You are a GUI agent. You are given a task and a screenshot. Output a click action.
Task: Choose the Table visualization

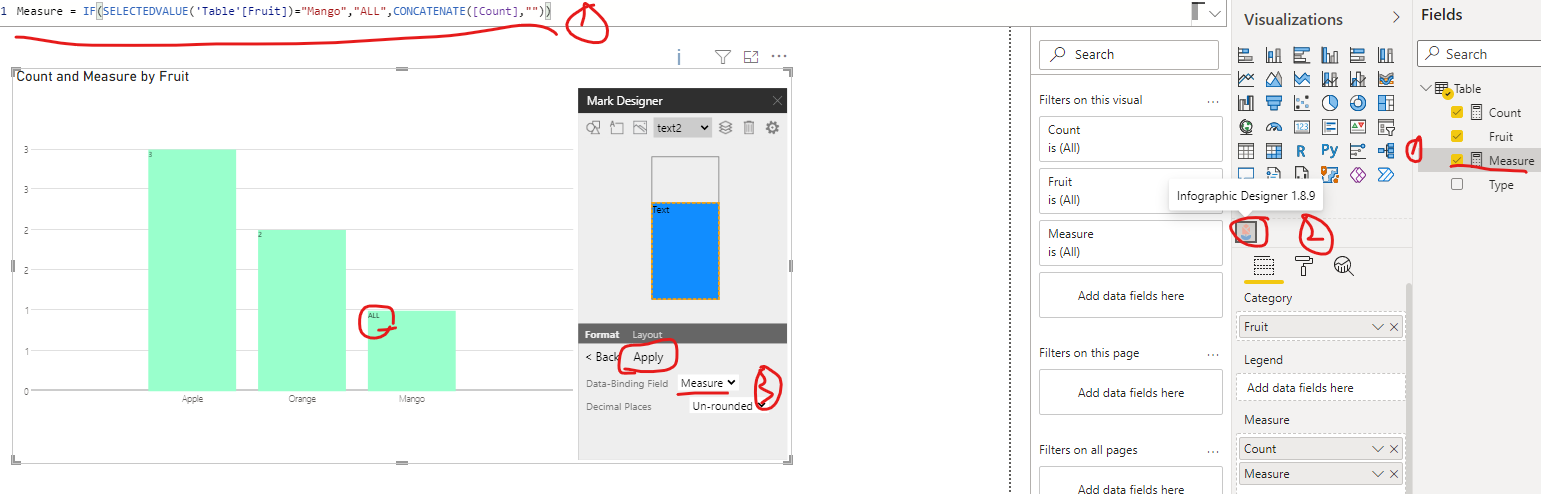(x=1246, y=151)
